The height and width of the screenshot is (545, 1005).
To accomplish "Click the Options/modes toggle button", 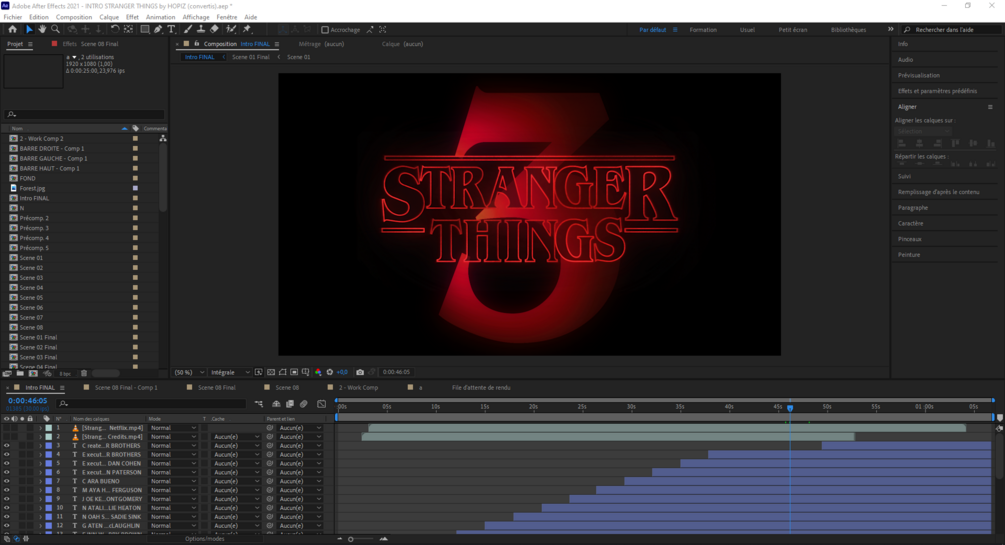I will tap(204, 539).
